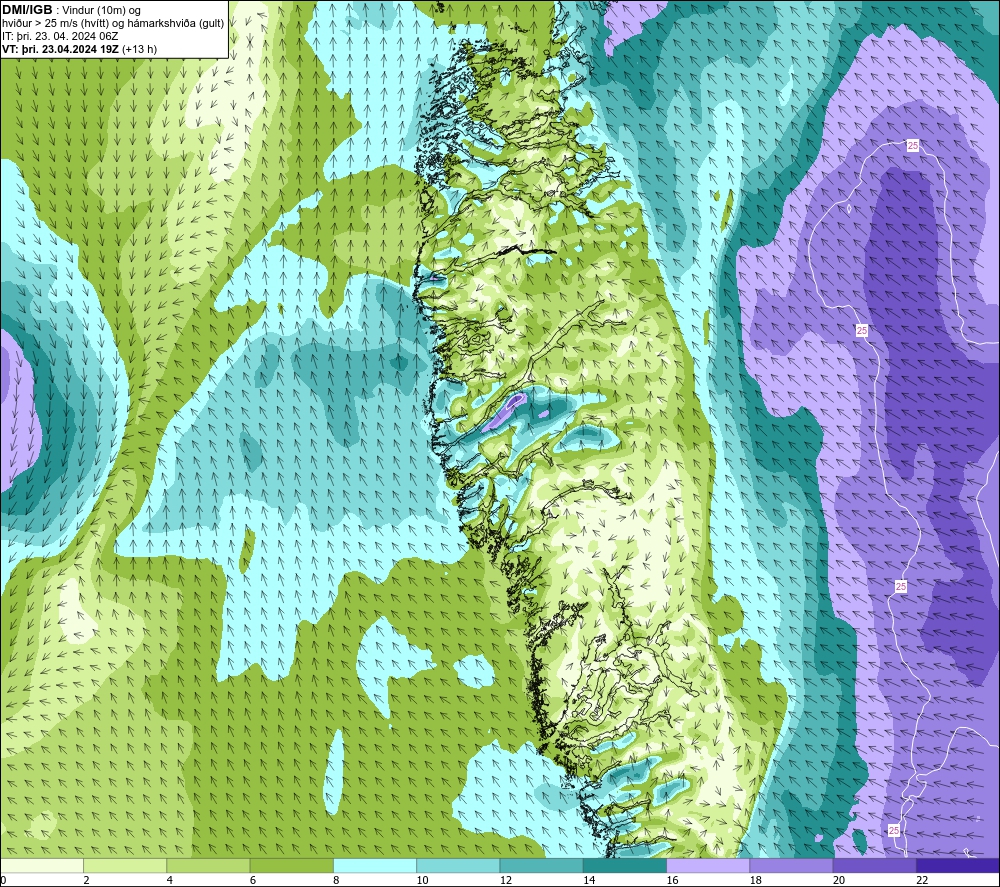The image size is (1000, 887).
Task: Select the medium teal 12–14 m/s swatch
Action: [x=541, y=865]
